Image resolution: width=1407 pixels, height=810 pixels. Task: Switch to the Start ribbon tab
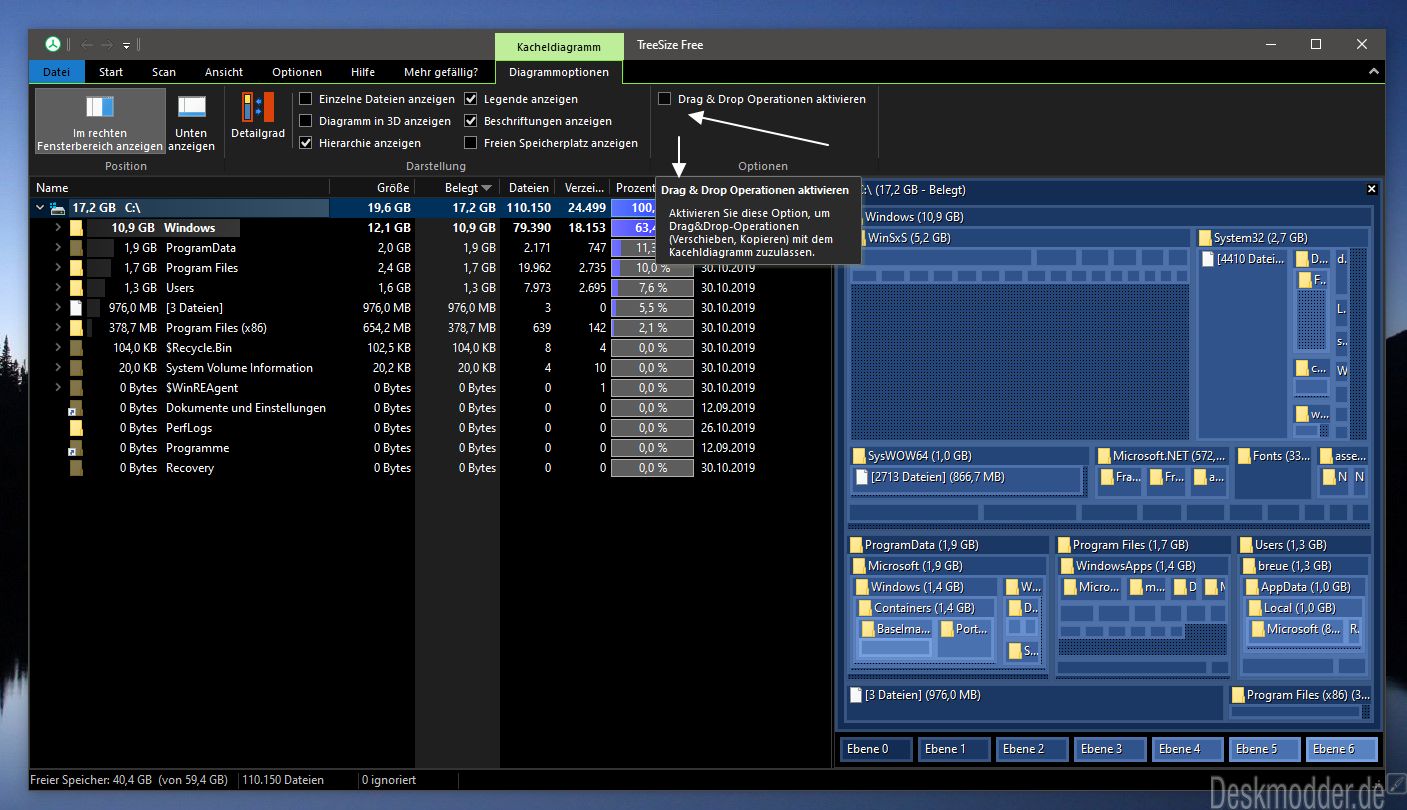pos(111,72)
